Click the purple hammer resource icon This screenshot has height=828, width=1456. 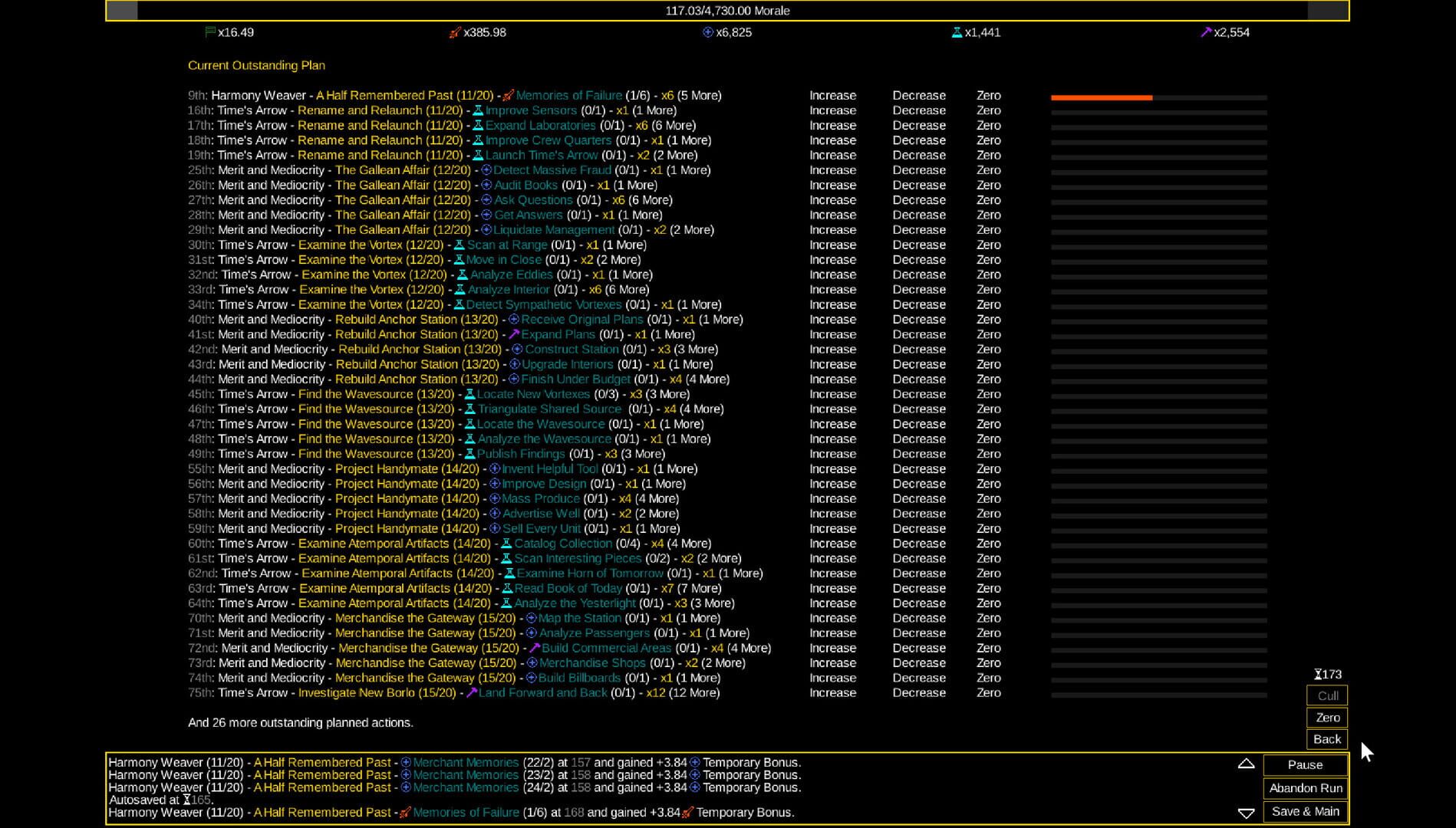coord(1206,32)
